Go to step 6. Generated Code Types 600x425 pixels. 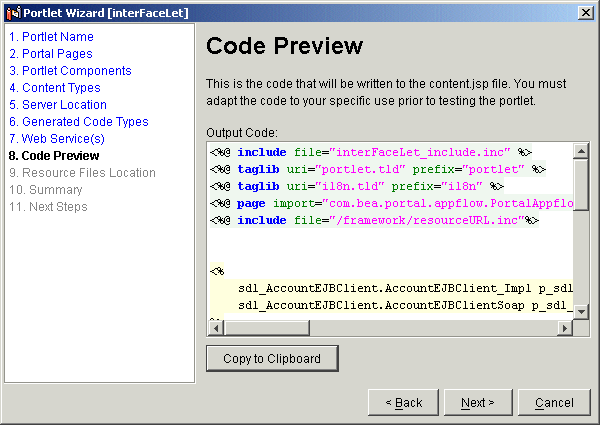79,122
